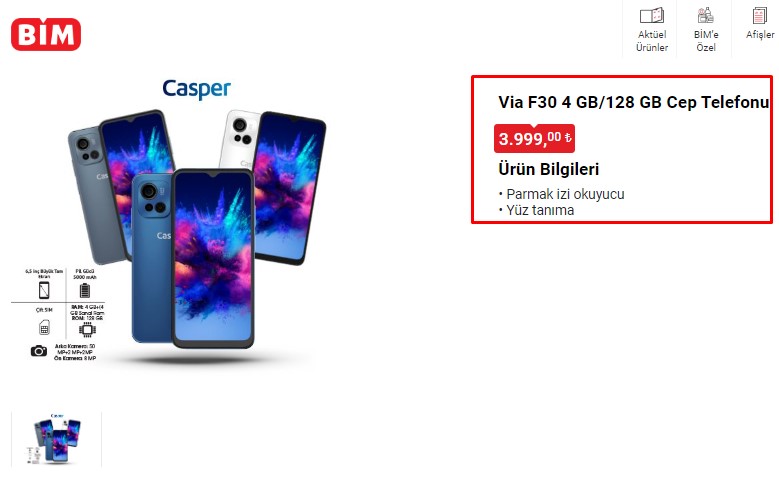Click the processor chip icon in the specs
779x487 pixels.
click(87, 329)
